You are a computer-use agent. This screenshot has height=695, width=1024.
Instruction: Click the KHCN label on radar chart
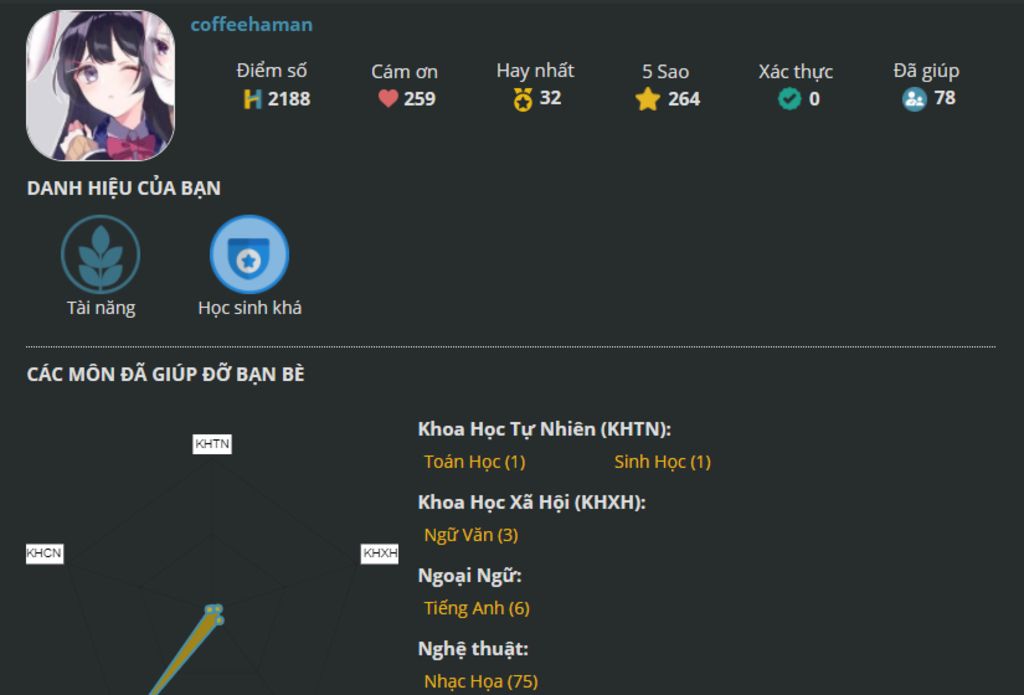(x=45, y=553)
